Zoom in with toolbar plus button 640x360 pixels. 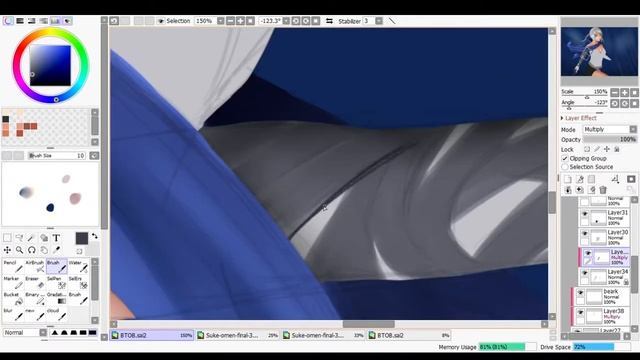(x=240, y=21)
